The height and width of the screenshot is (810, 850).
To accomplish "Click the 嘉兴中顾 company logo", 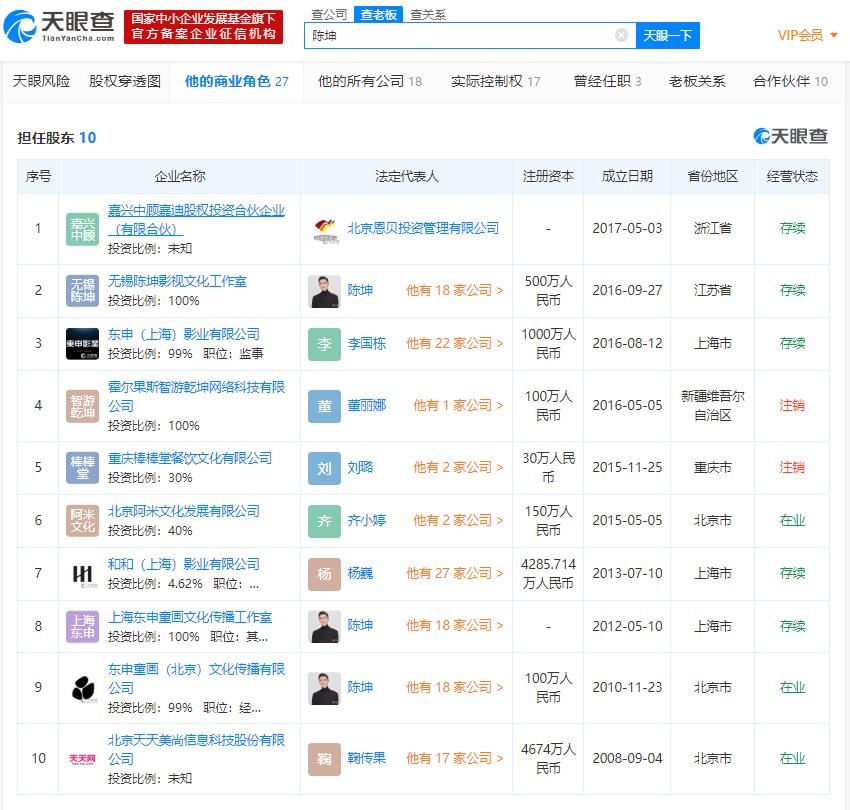I will (82, 228).
